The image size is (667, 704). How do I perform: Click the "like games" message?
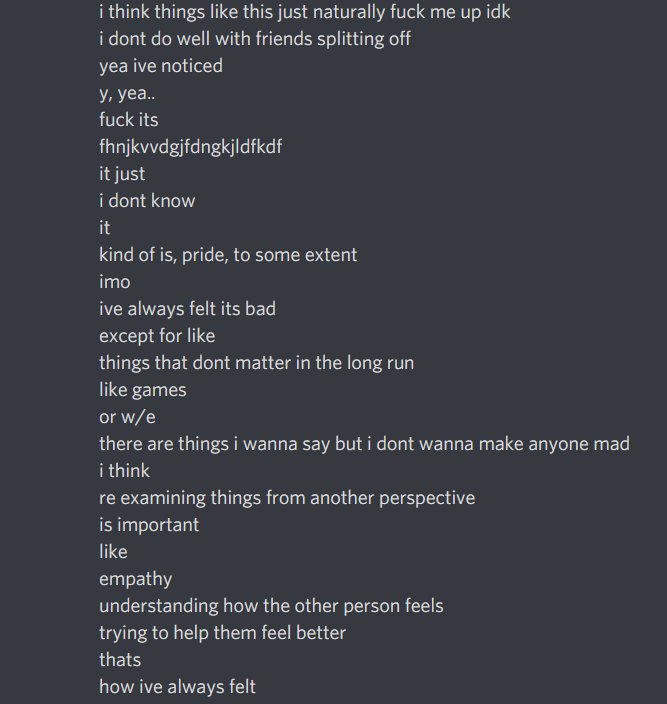click(143, 390)
